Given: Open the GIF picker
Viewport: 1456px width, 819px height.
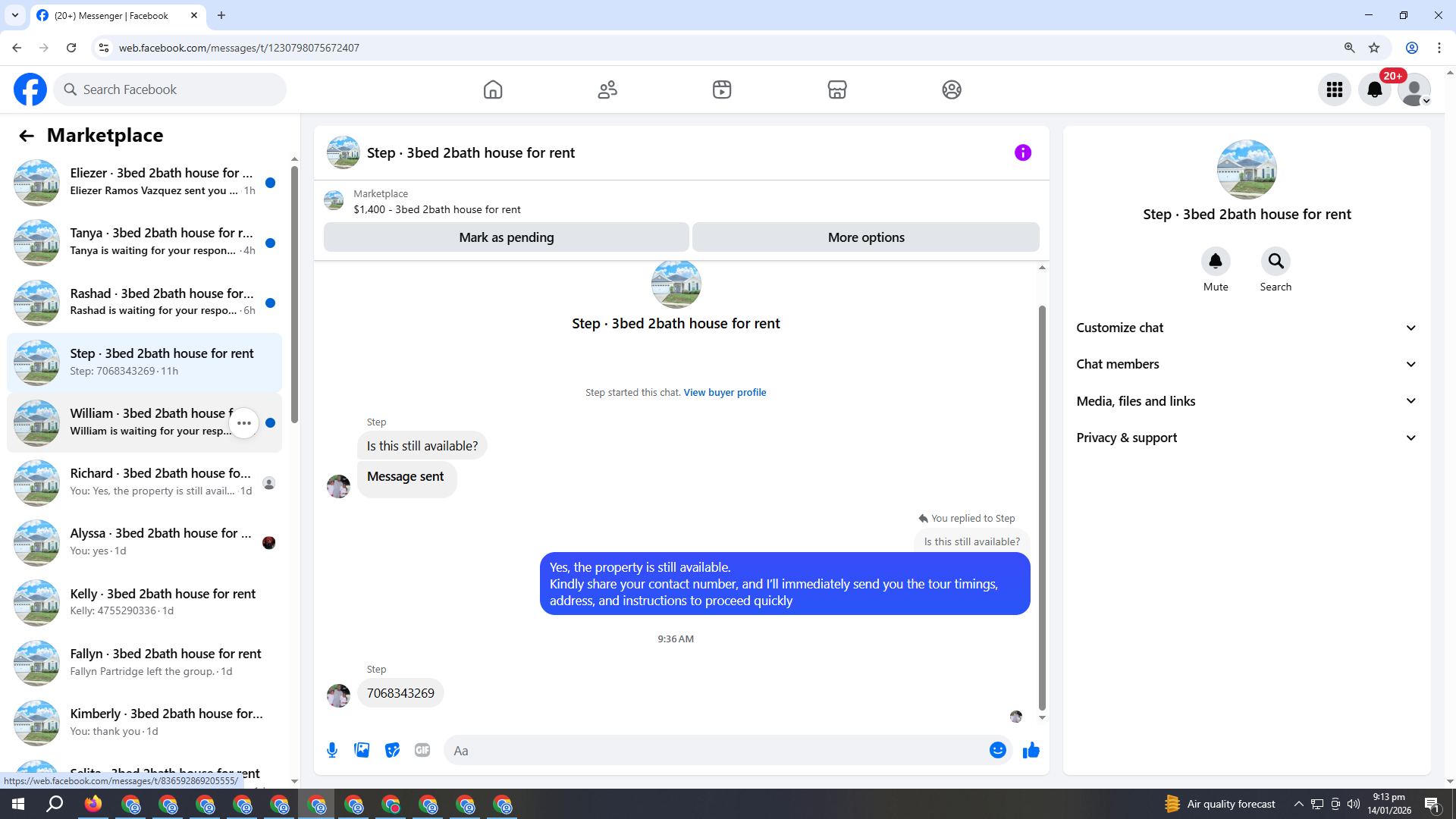Looking at the screenshot, I should click(x=422, y=751).
